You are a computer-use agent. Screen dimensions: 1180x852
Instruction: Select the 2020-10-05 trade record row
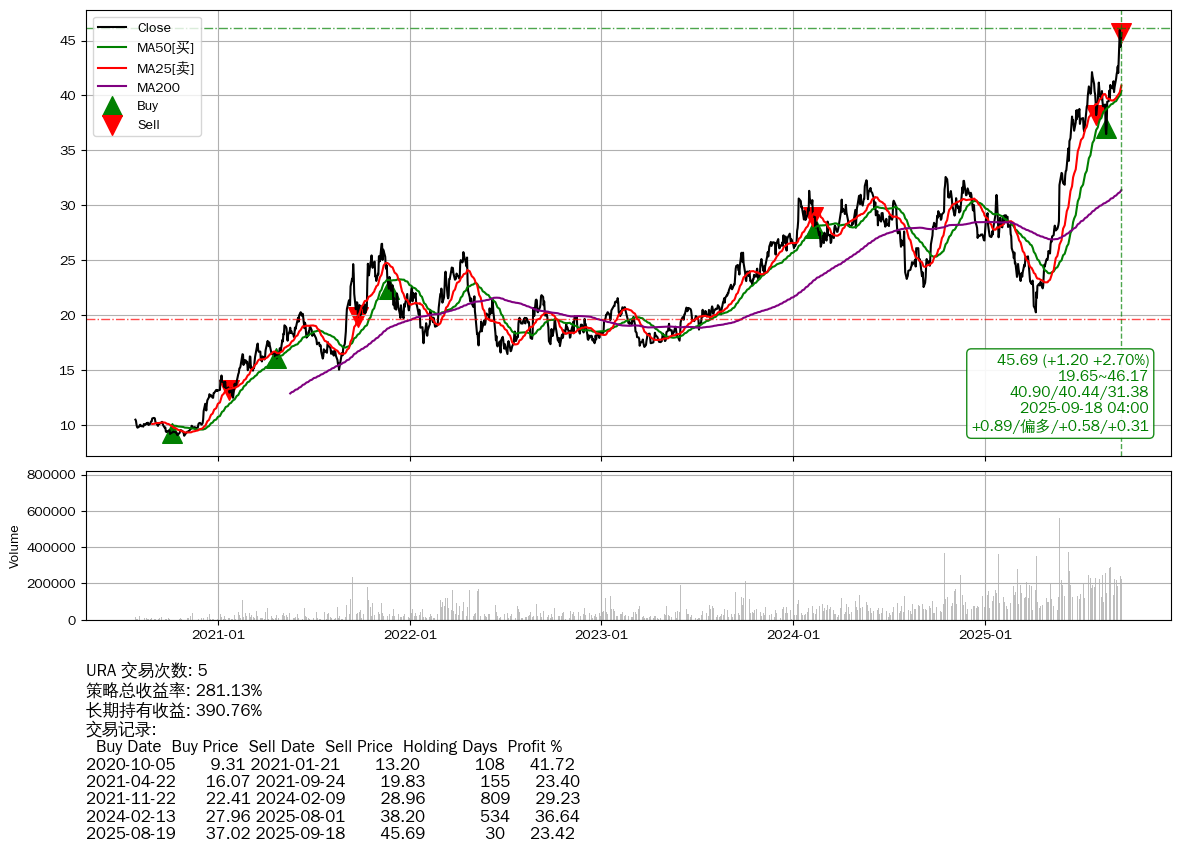tap(330, 765)
